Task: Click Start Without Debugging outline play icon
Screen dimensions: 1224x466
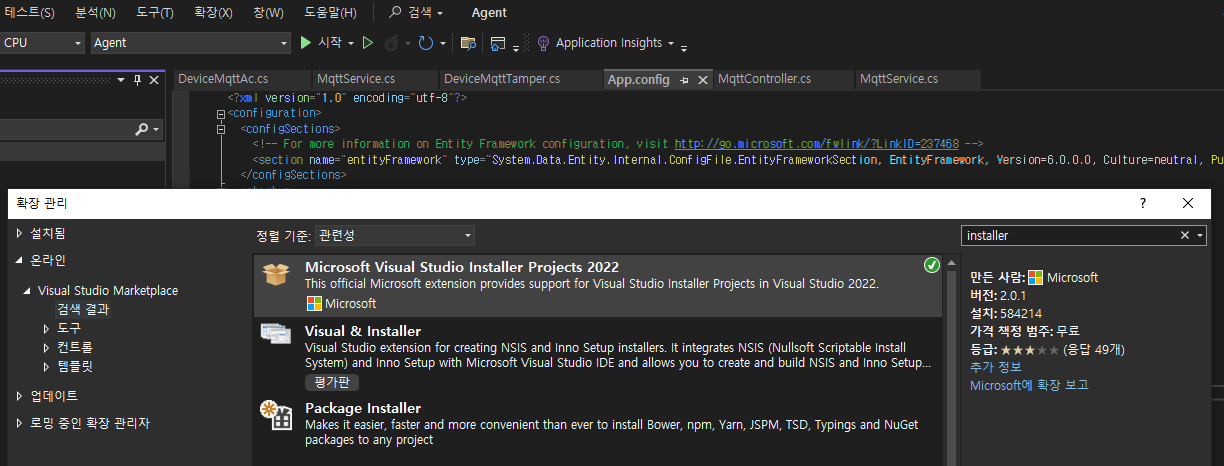Action: coord(368,43)
